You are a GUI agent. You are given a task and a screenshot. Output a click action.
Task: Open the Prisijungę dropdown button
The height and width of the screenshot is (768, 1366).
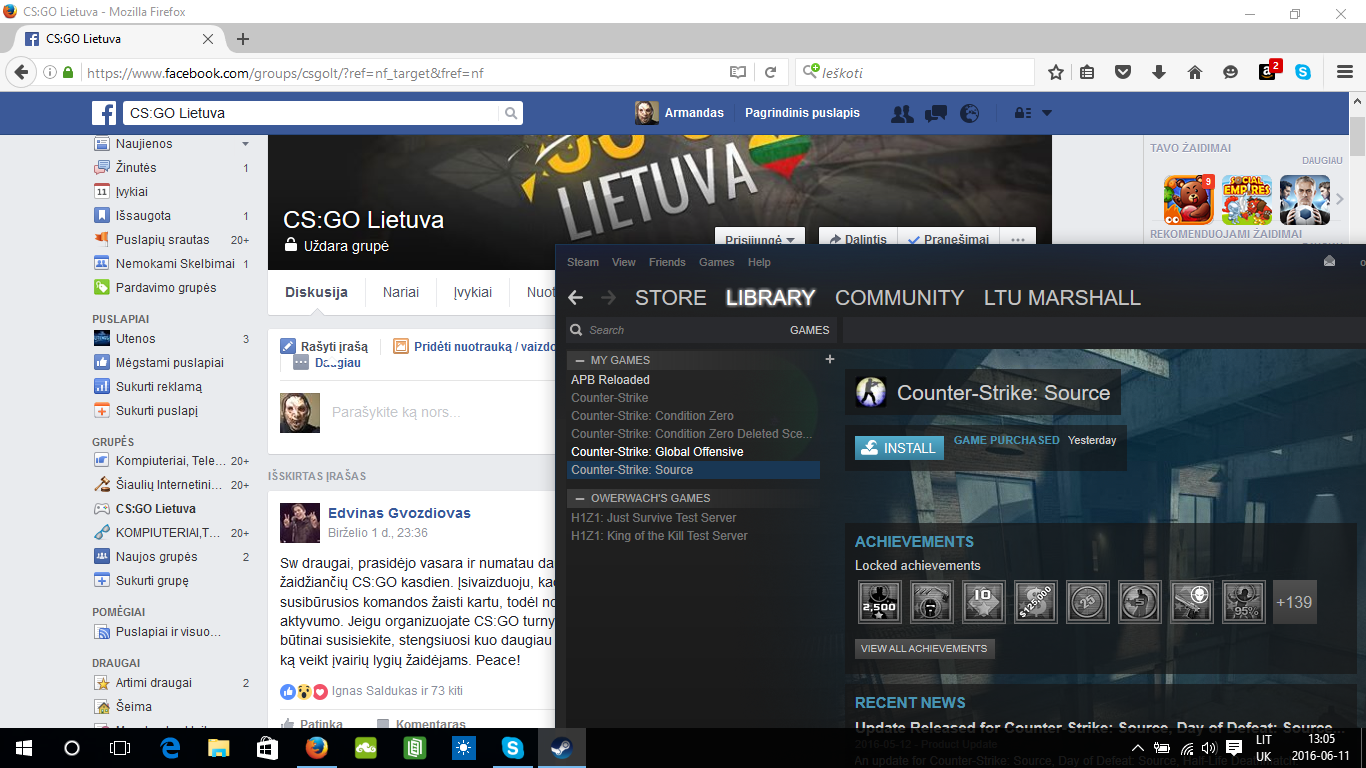(x=760, y=240)
